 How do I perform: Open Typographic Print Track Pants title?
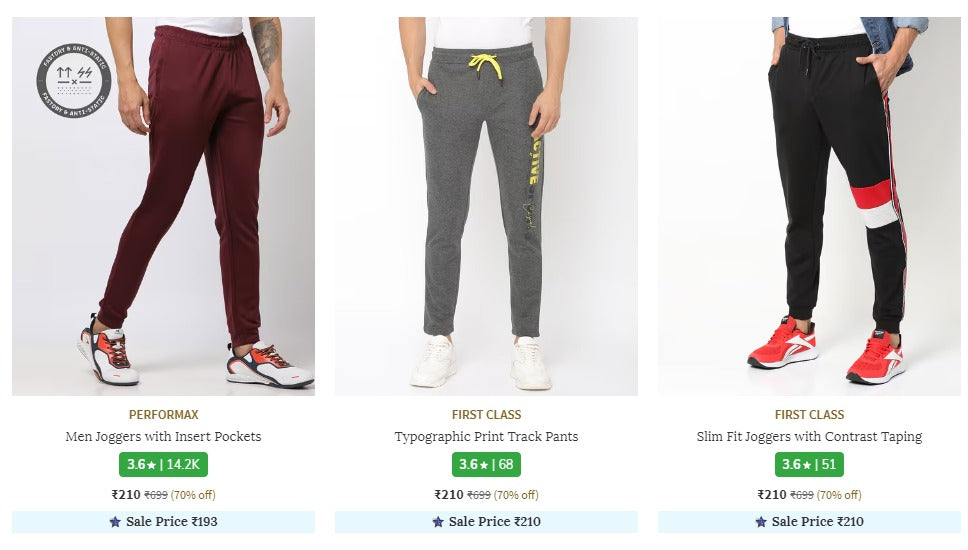pyautogui.click(x=486, y=437)
